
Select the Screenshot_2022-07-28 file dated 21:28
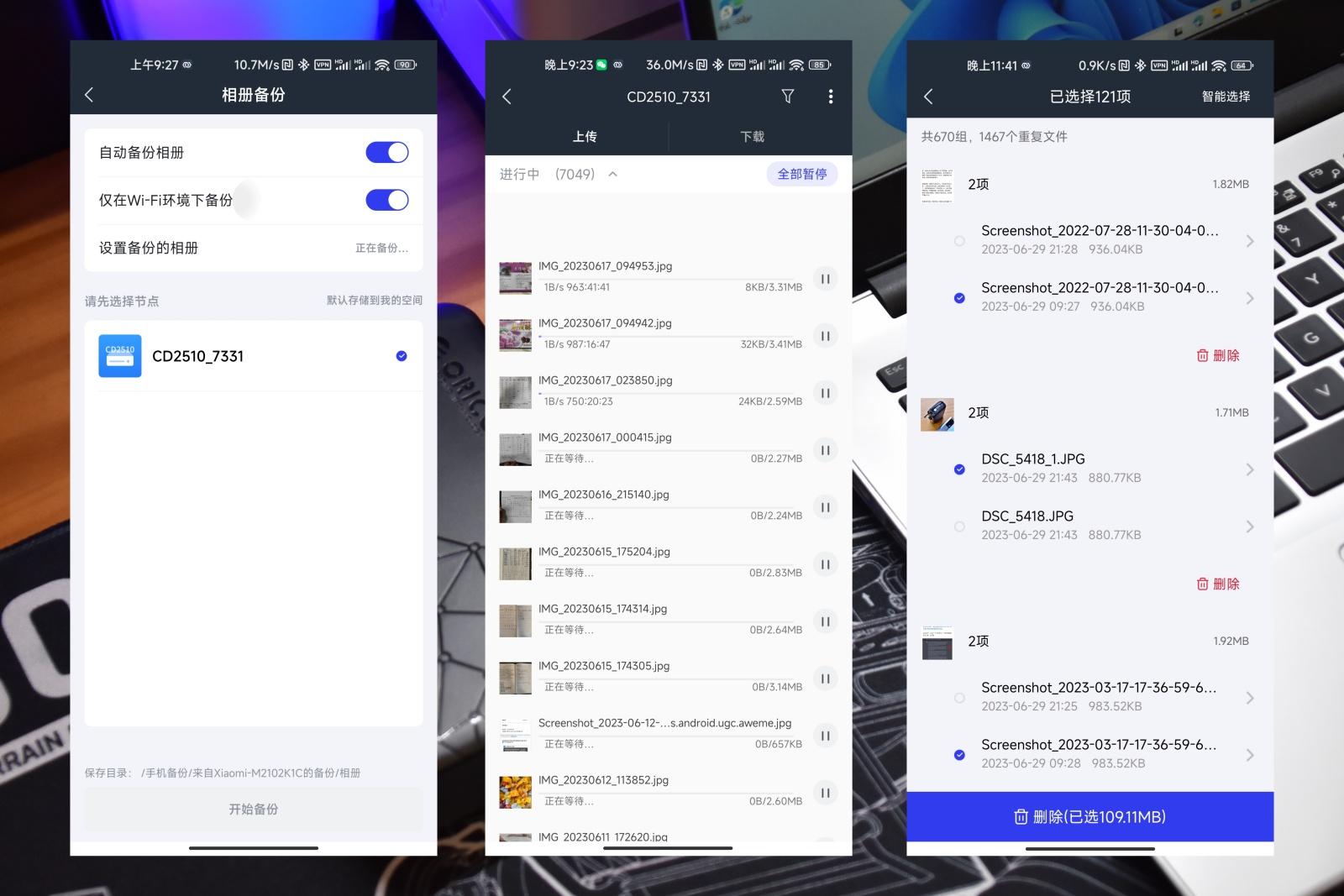[x=959, y=241]
